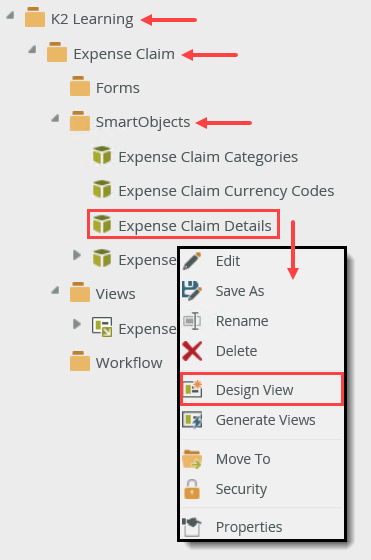The image size is (371, 560).
Task: Collapse the K2 Learning tree node
Action: pos(10,15)
